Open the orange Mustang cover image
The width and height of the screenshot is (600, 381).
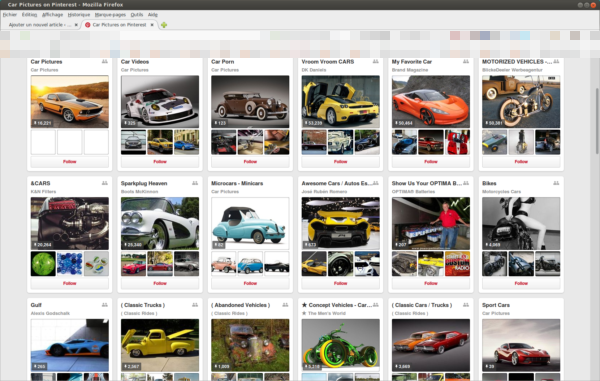[x=70, y=102]
